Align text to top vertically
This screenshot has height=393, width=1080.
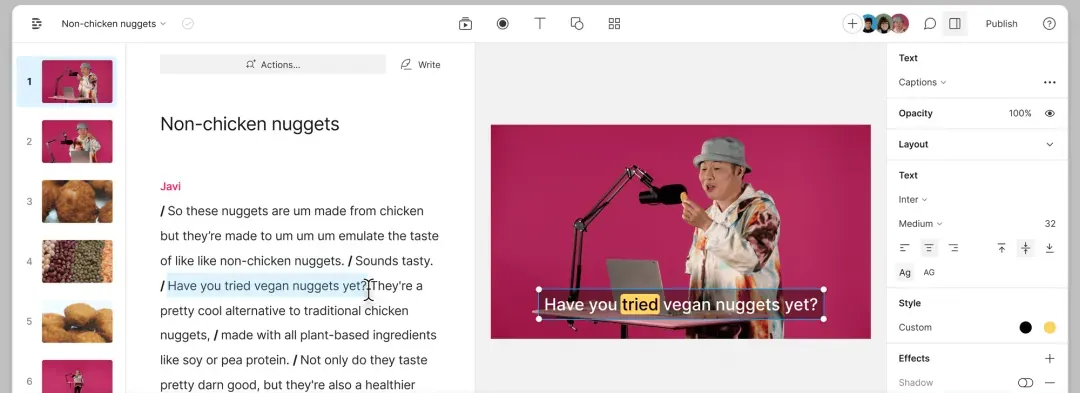tap(1001, 248)
